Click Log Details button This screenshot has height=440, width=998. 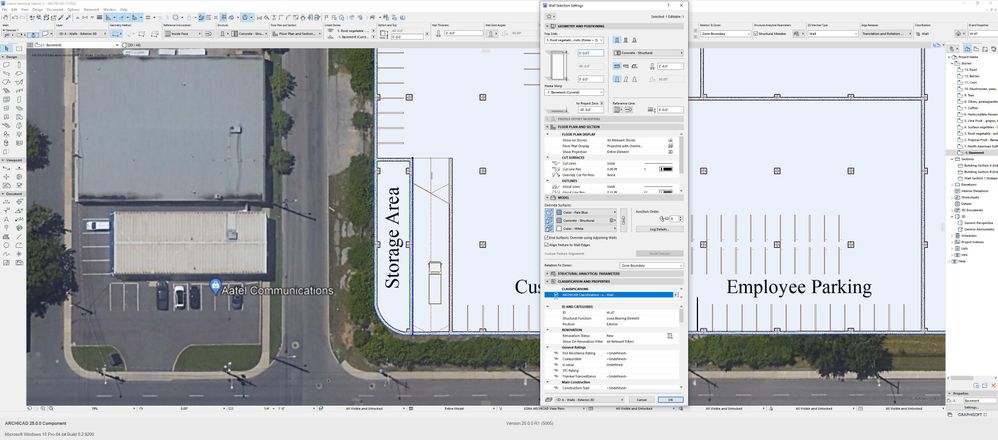[x=659, y=229]
